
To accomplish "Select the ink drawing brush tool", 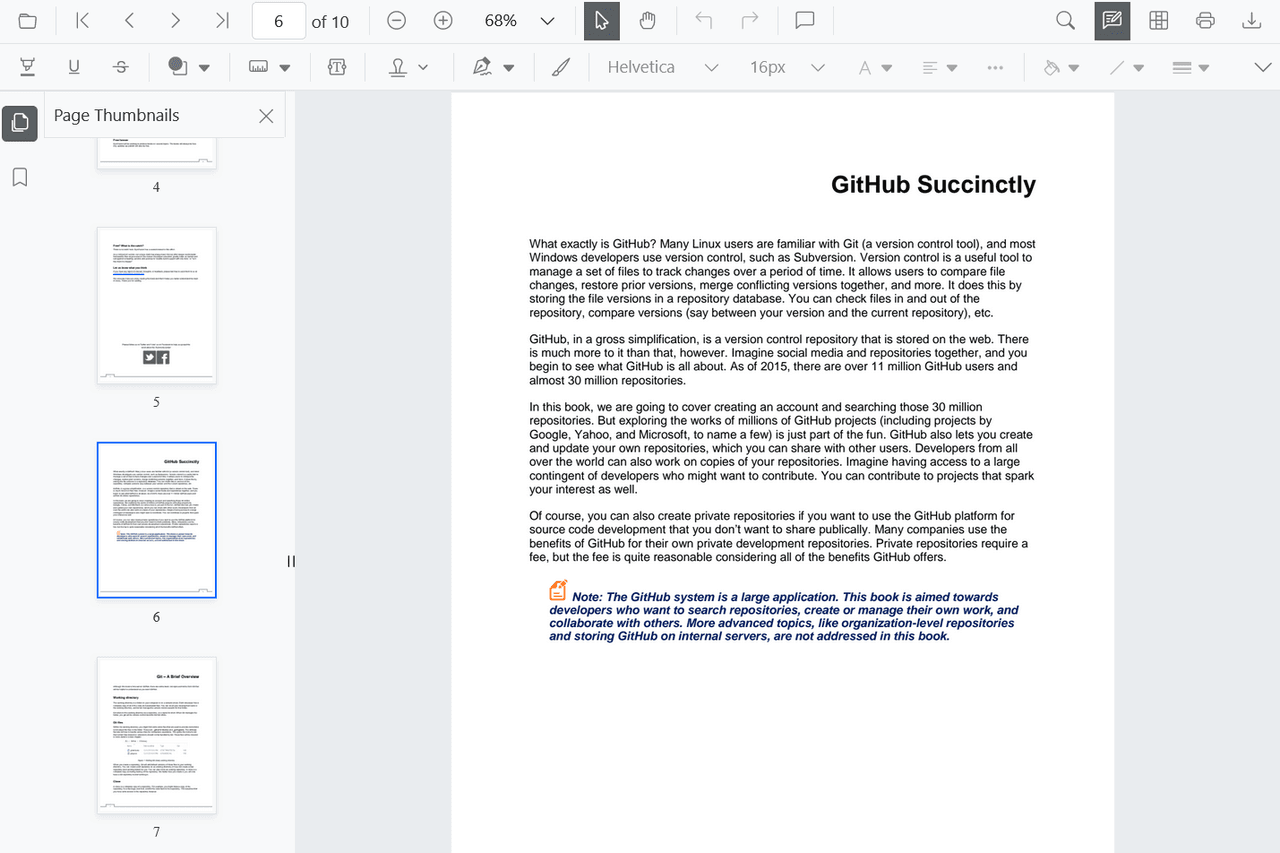I will click(x=561, y=67).
